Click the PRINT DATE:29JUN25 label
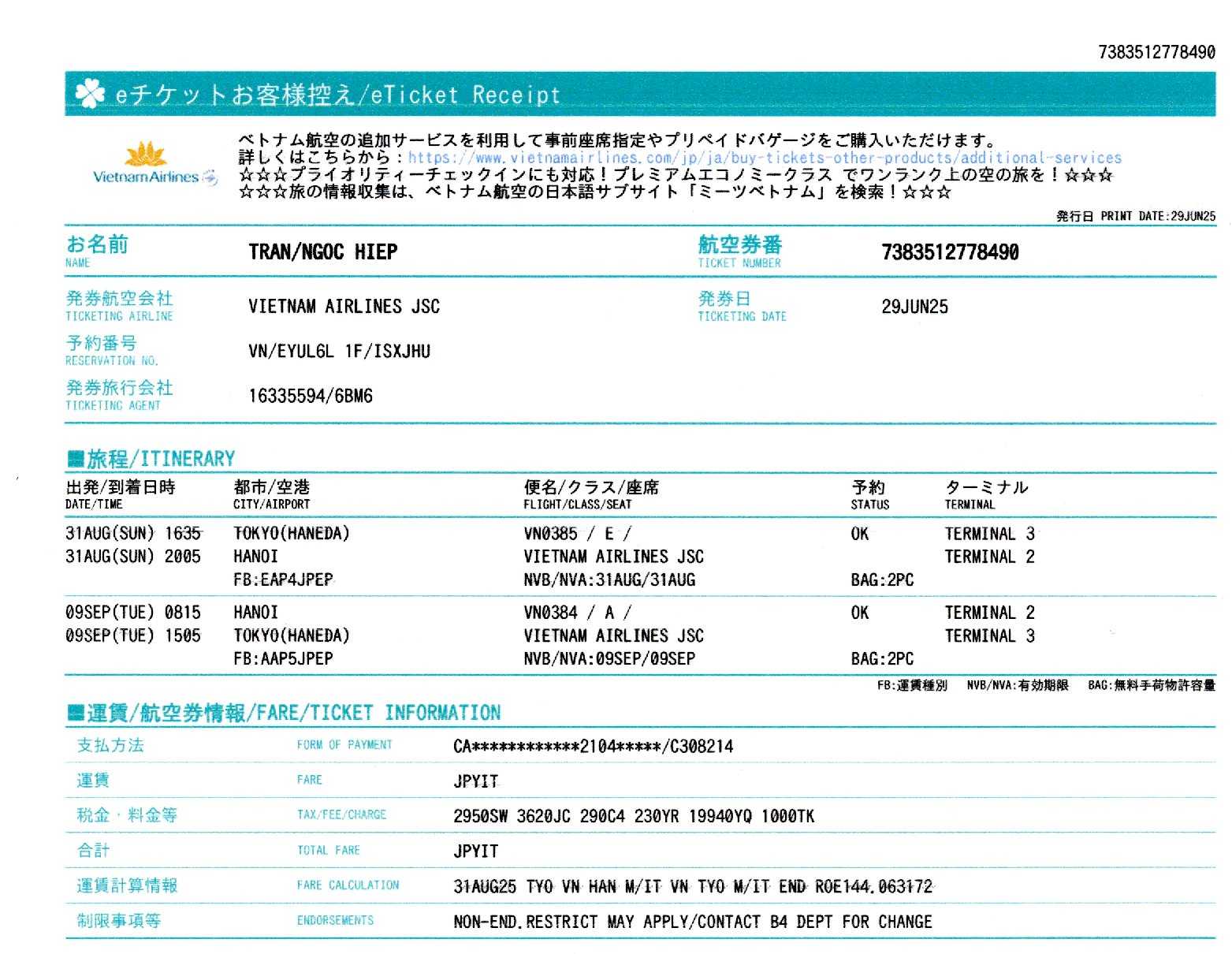Screen dimensions: 1232x954 click(1135, 216)
